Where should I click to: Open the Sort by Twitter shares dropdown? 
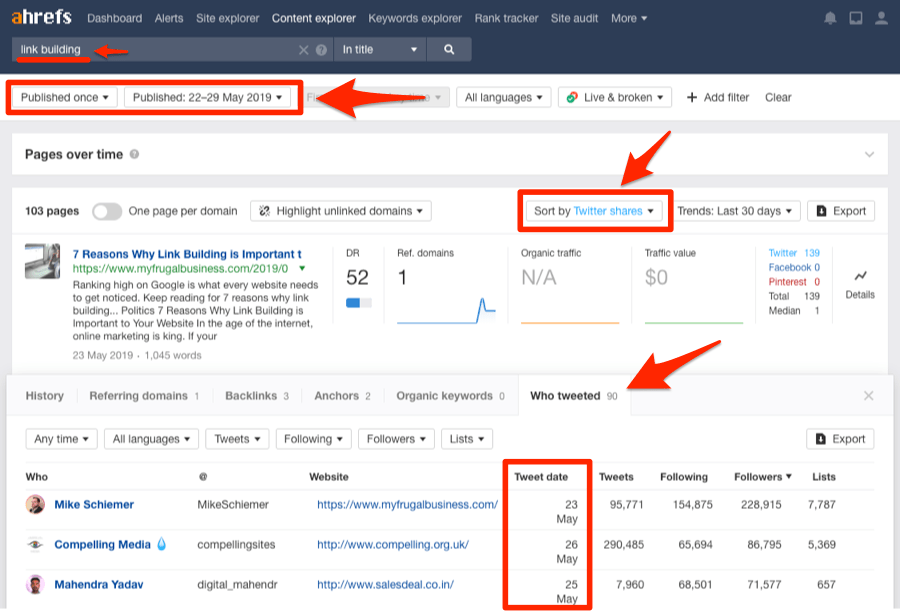point(594,210)
